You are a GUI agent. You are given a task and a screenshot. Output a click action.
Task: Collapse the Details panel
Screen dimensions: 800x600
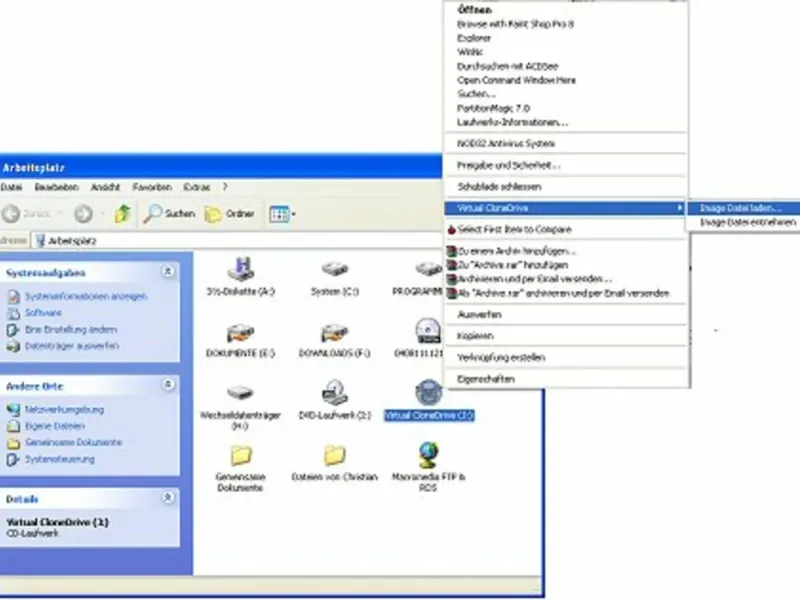pos(167,497)
